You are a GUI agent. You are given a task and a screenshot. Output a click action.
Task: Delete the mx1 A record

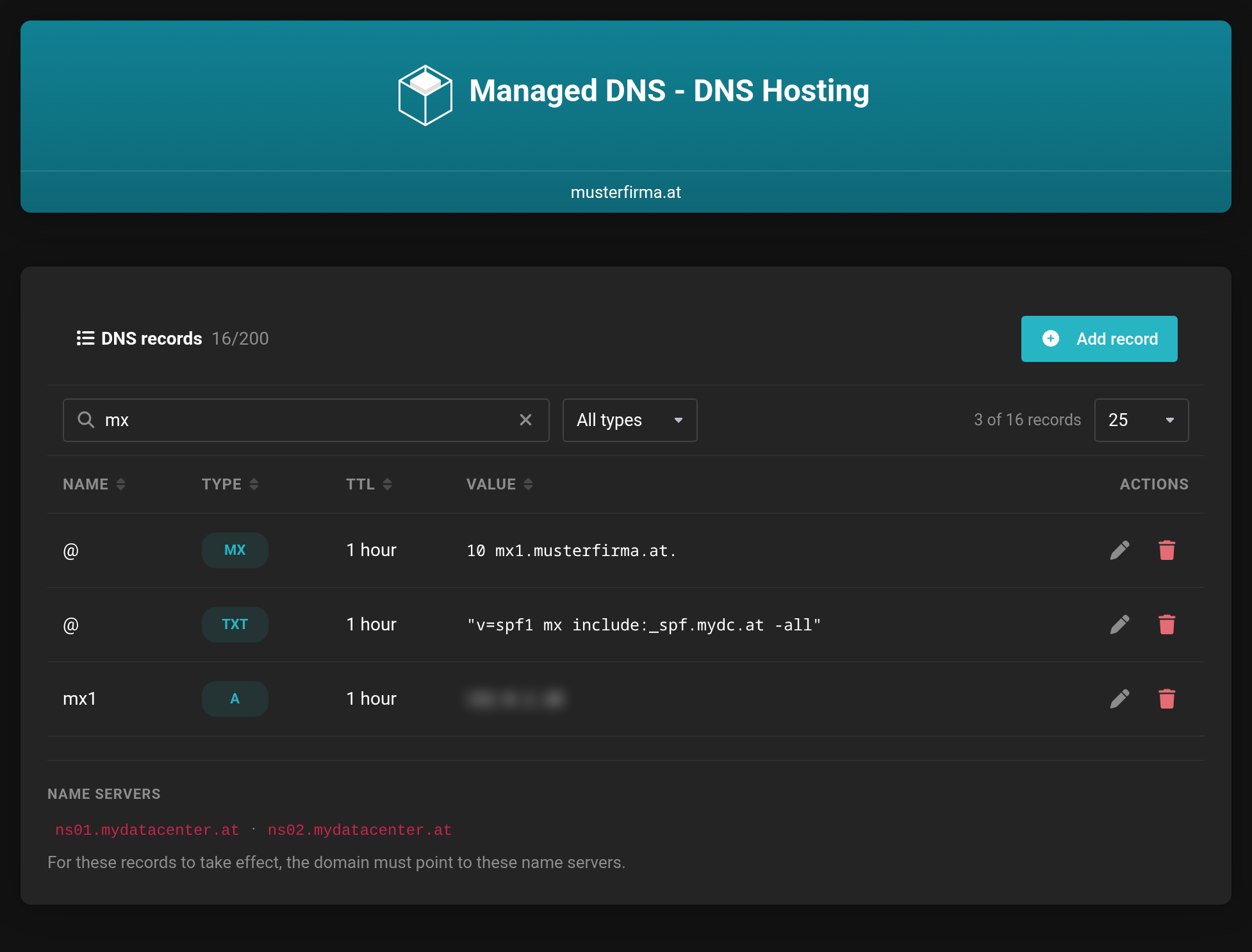click(1167, 699)
